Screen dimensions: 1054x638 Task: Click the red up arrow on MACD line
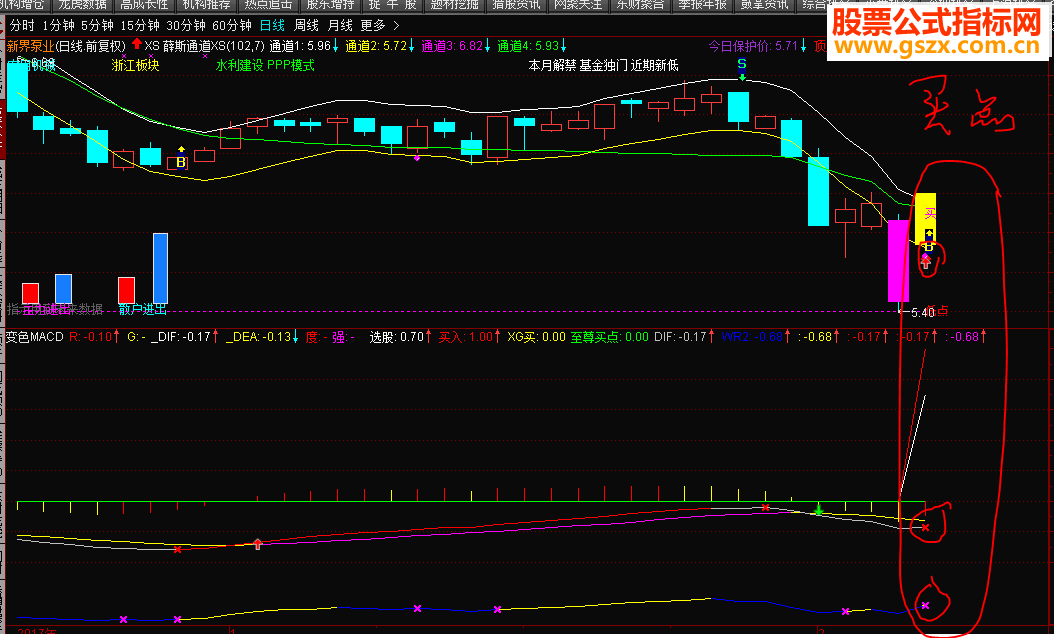[257, 544]
